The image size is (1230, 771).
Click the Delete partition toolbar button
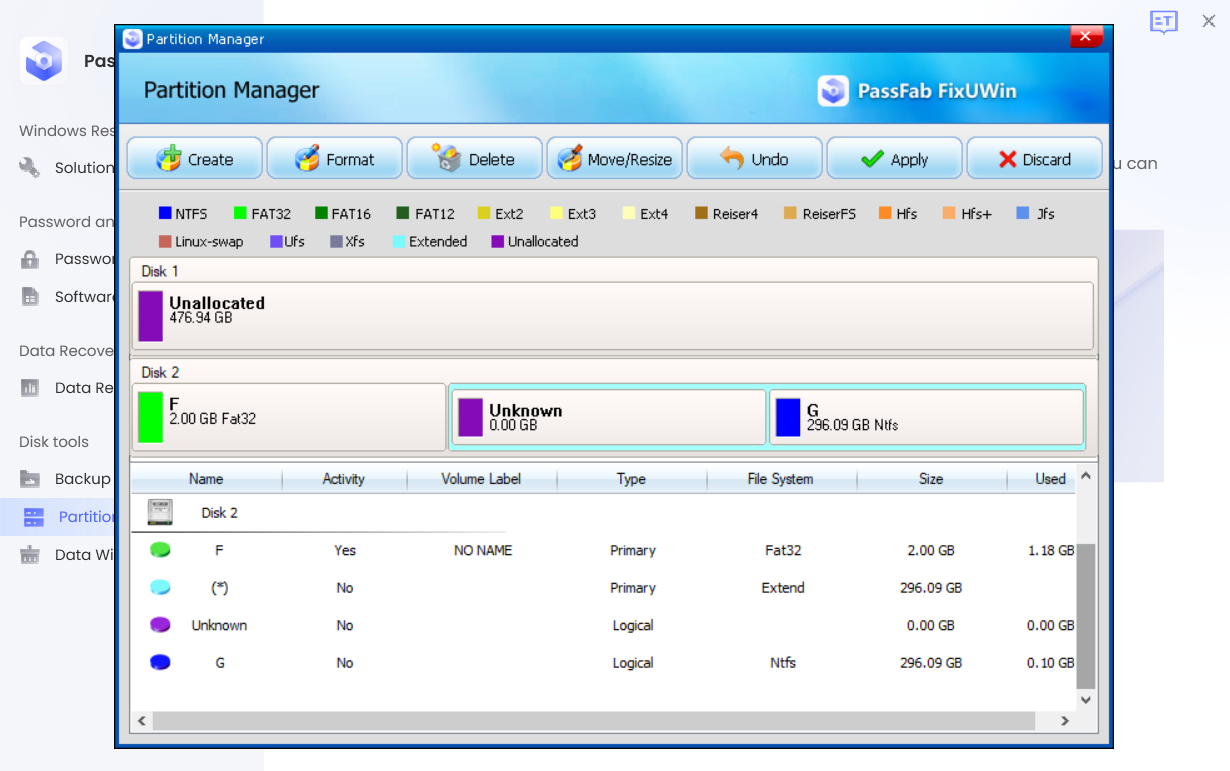click(475, 159)
